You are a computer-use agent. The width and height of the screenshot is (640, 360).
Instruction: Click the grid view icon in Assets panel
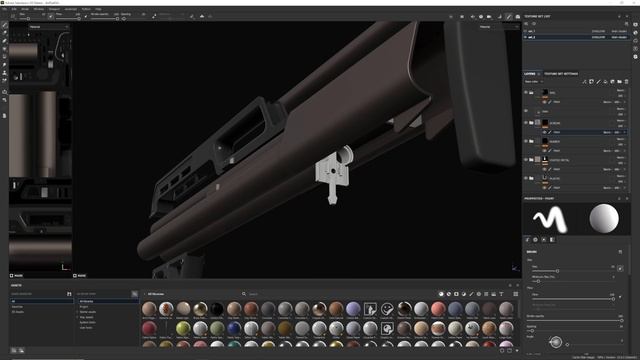coord(516,294)
